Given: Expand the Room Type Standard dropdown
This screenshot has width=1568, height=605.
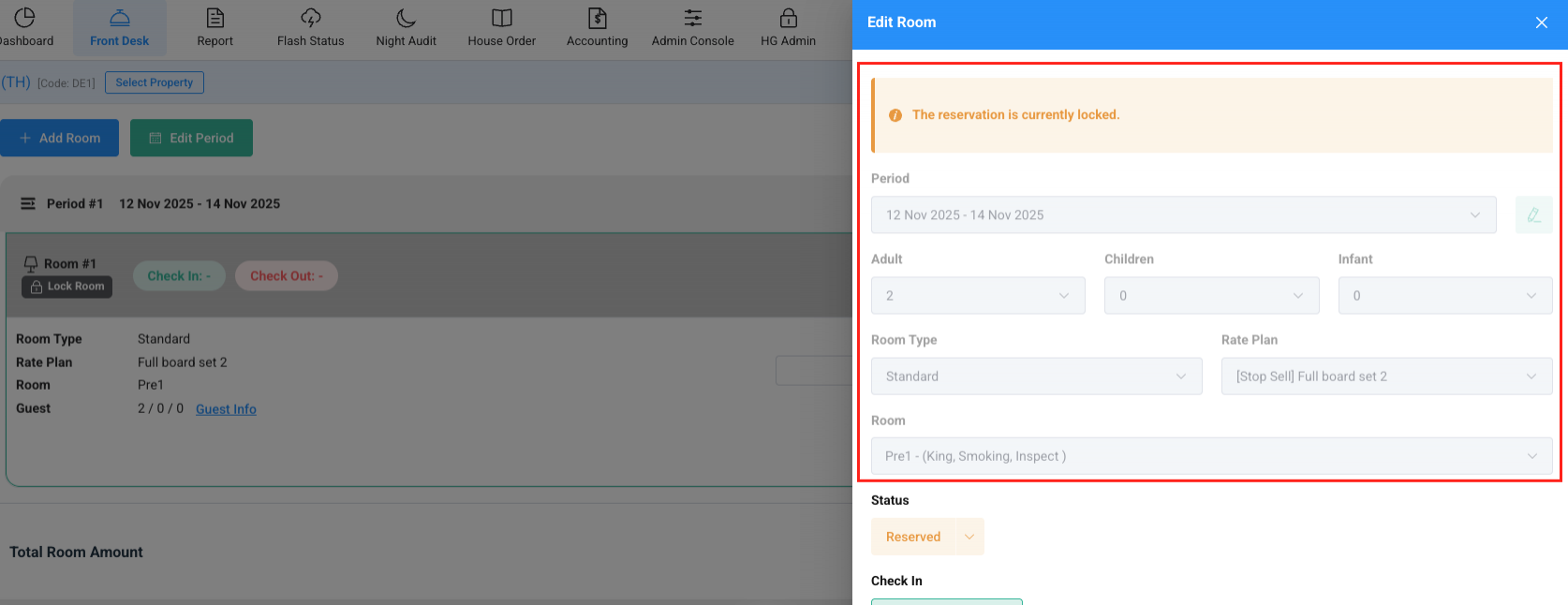Looking at the screenshot, I should coord(1036,376).
